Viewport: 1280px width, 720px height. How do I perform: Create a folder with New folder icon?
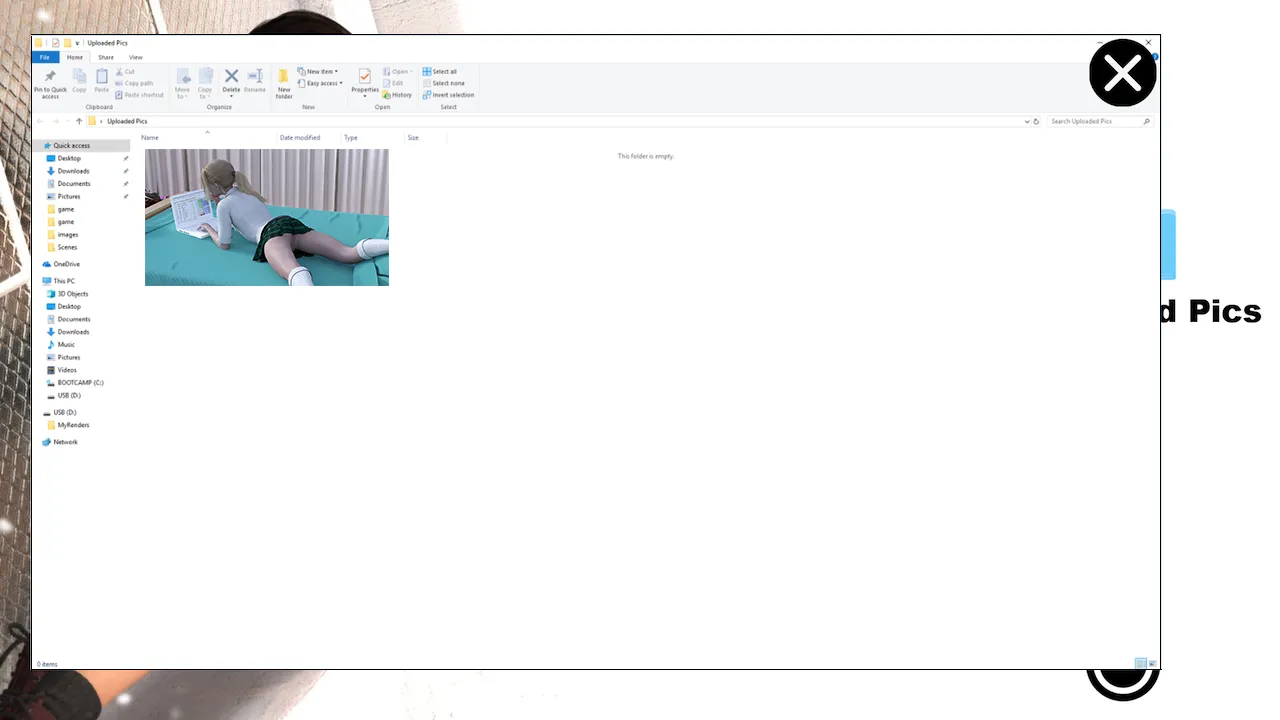coord(284,78)
